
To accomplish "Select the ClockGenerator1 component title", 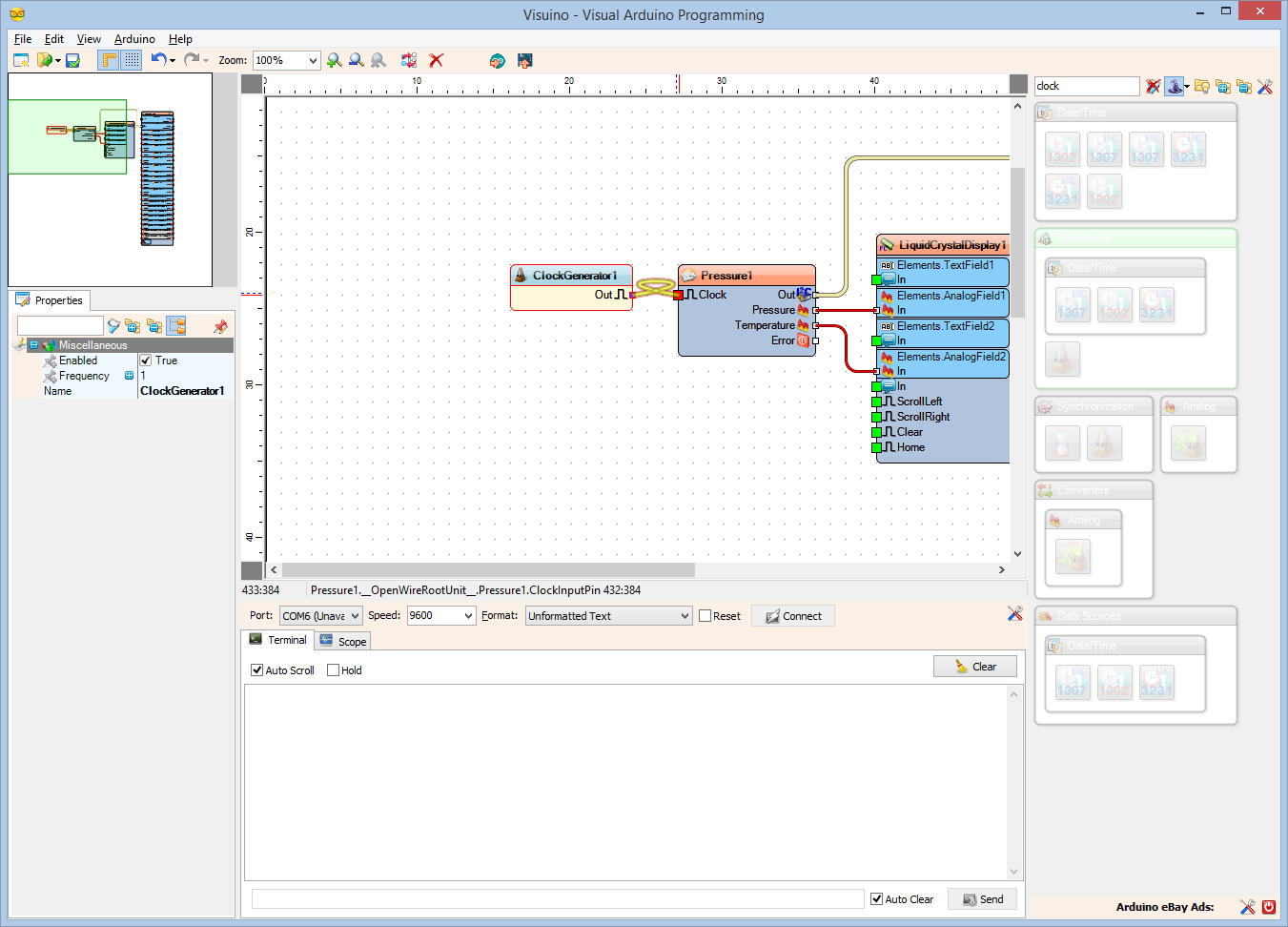I will click(x=575, y=276).
